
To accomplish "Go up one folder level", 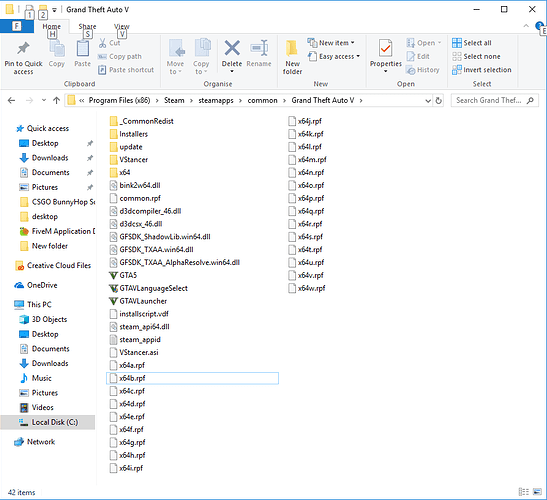I will click(x=57, y=100).
